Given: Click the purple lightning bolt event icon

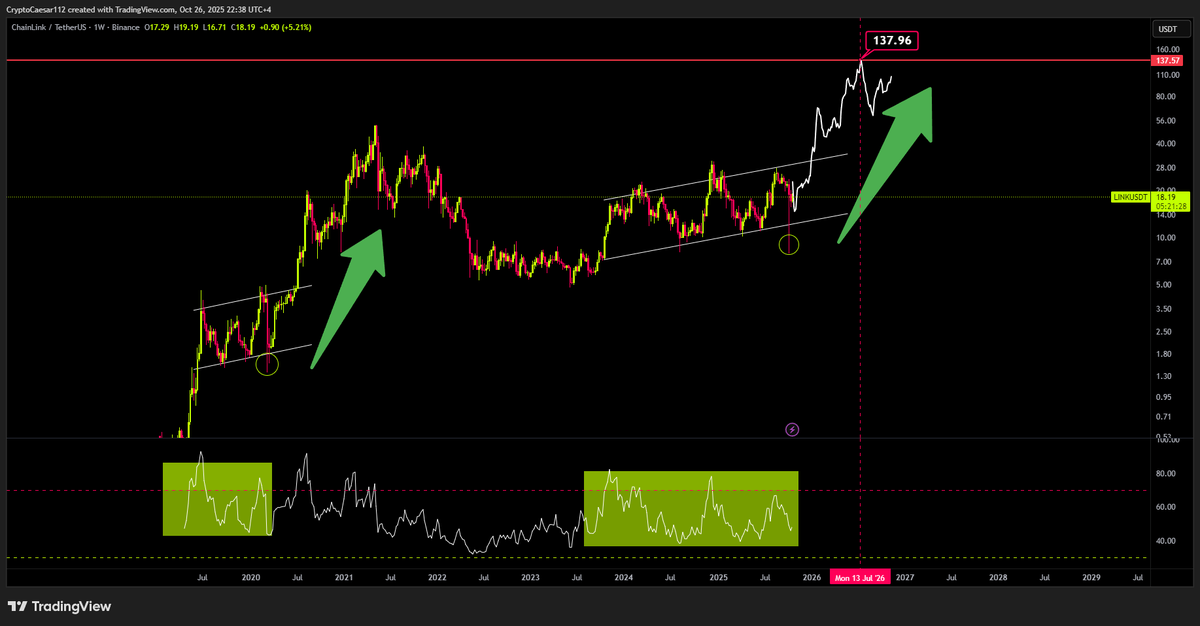Looking at the screenshot, I should 792,429.
